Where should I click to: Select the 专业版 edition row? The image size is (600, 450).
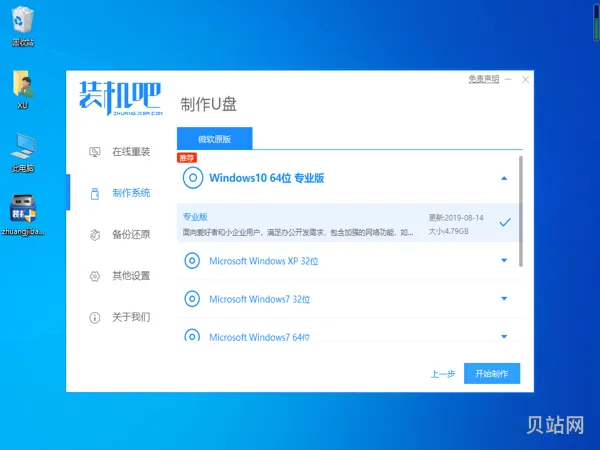pyautogui.click(x=347, y=223)
